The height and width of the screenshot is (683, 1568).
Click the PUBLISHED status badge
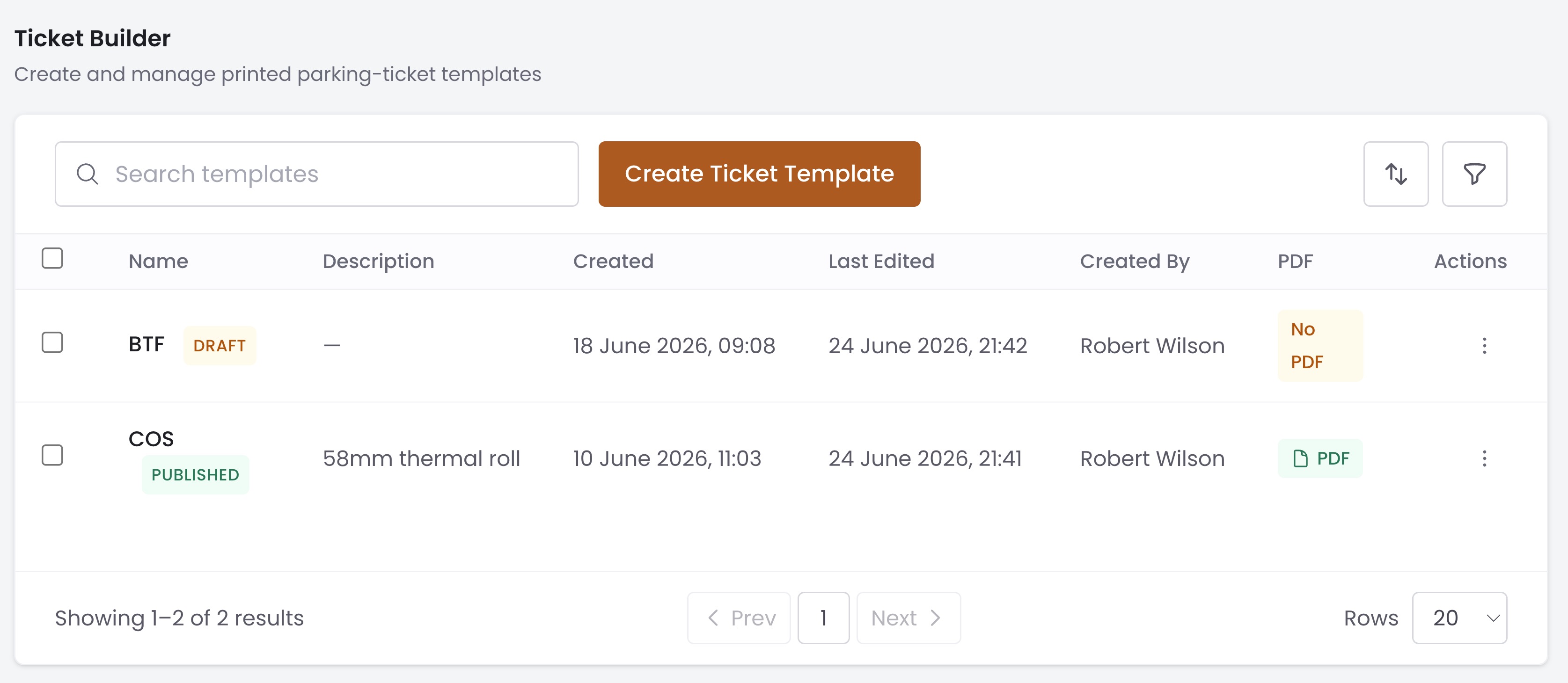pos(195,474)
